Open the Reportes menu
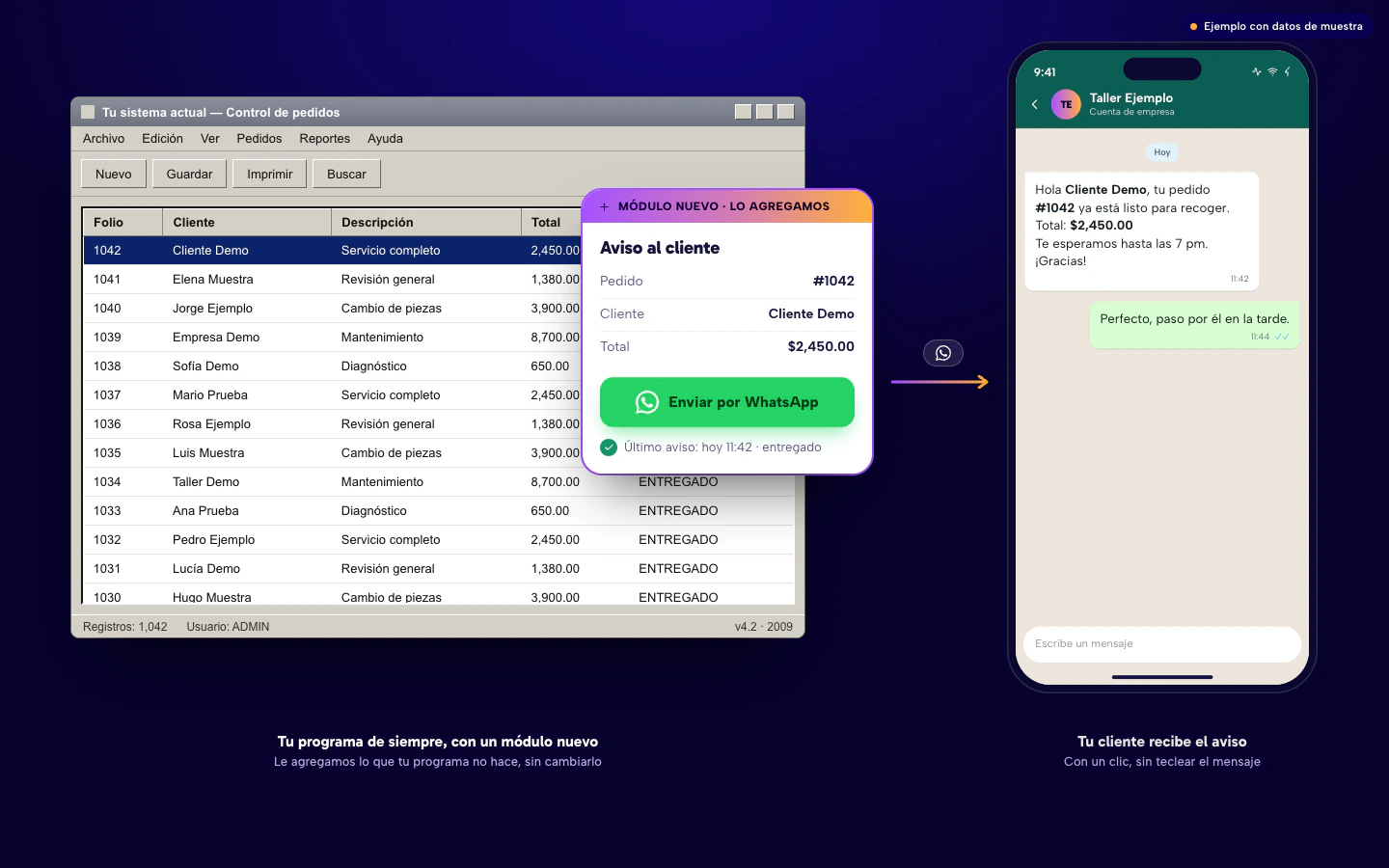The height and width of the screenshot is (868, 1389). (x=325, y=139)
